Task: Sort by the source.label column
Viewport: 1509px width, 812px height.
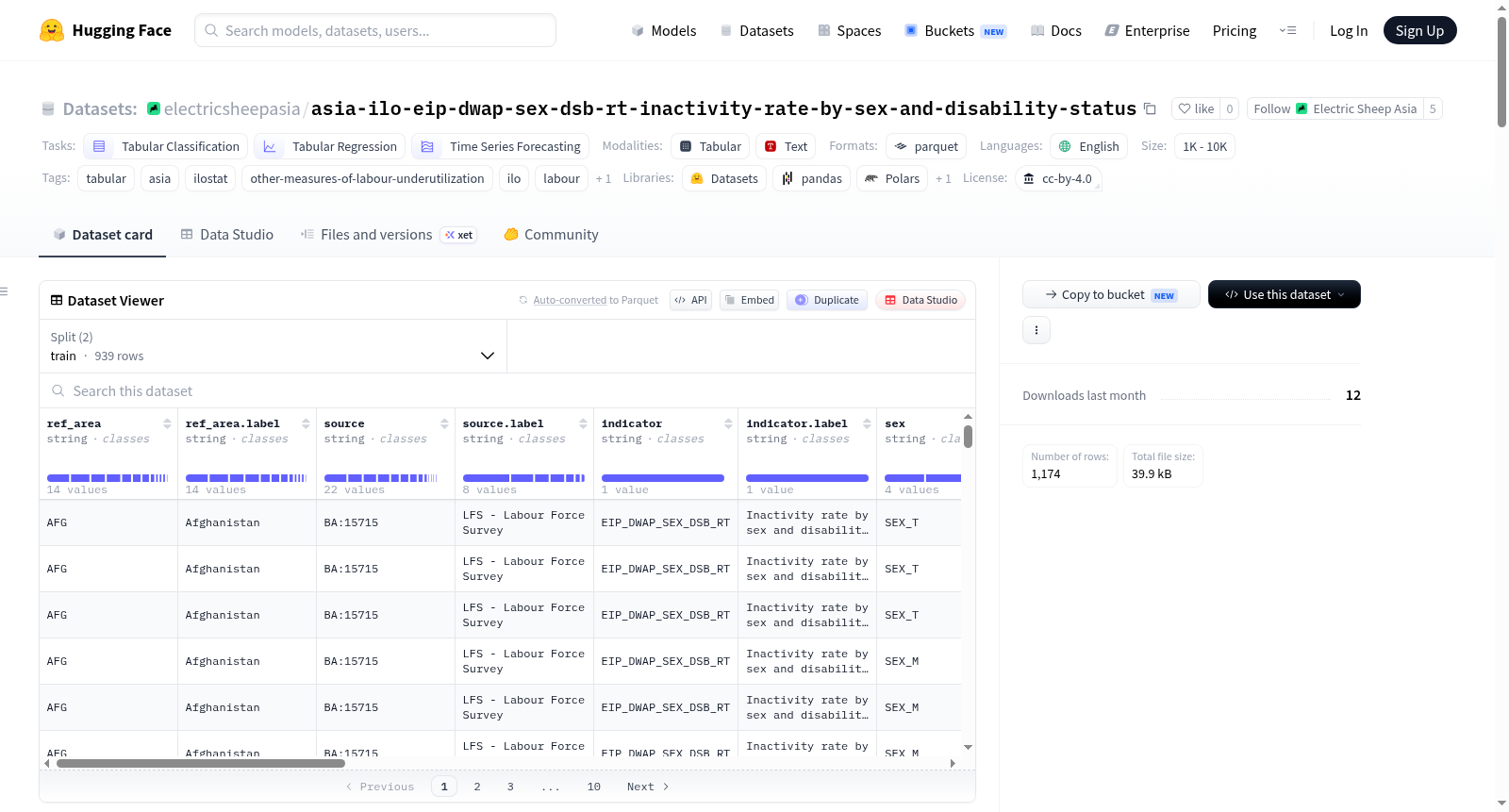Action: [x=583, y=423]
